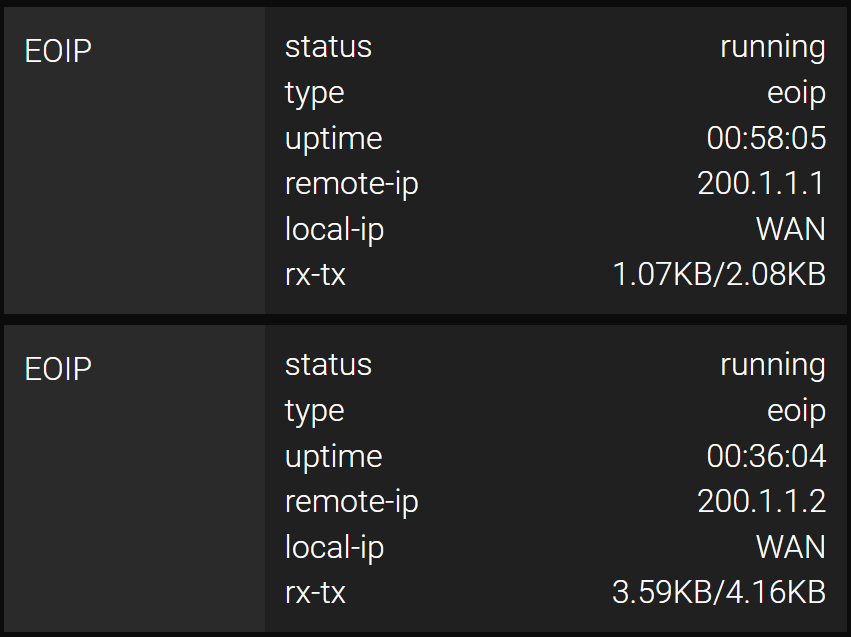The width and height of the screenshot is (851, 637).
Task: Click WAN local-ip value in first panel
Action: 791,229
